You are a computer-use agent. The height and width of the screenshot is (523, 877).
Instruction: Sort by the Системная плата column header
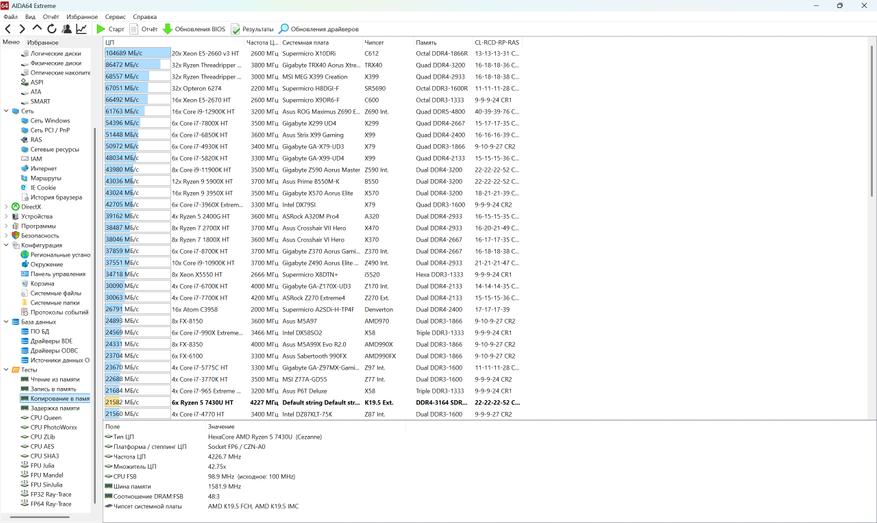tap(321, 43)
